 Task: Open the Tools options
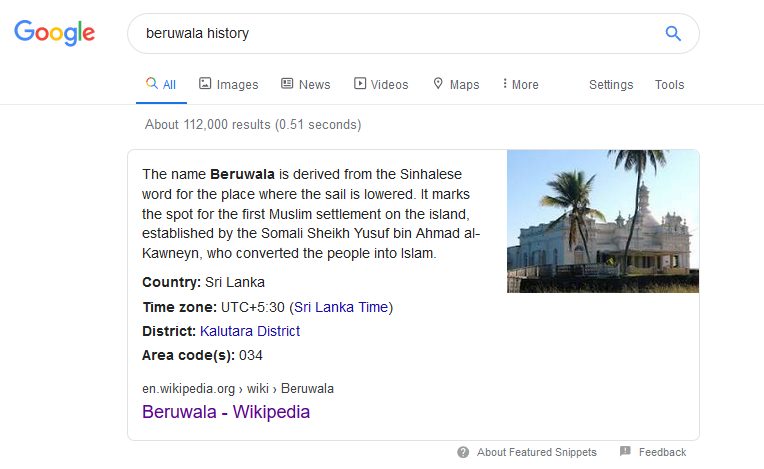coord(669,85)
